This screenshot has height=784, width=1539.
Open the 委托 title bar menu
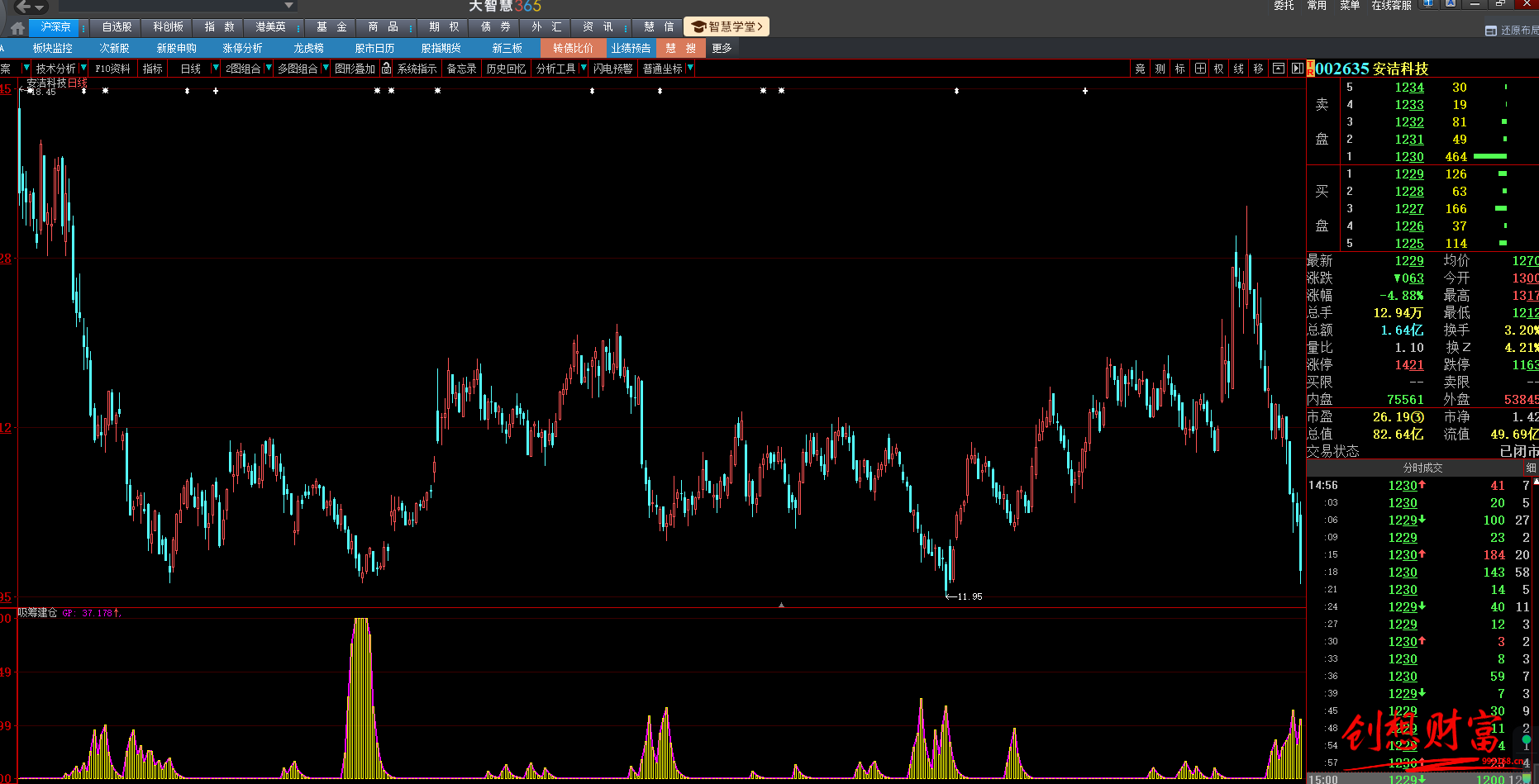click(1284, 6)
